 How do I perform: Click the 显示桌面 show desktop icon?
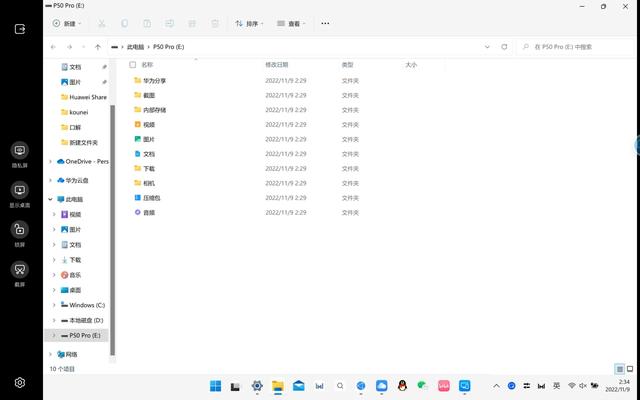click(20, 190)
